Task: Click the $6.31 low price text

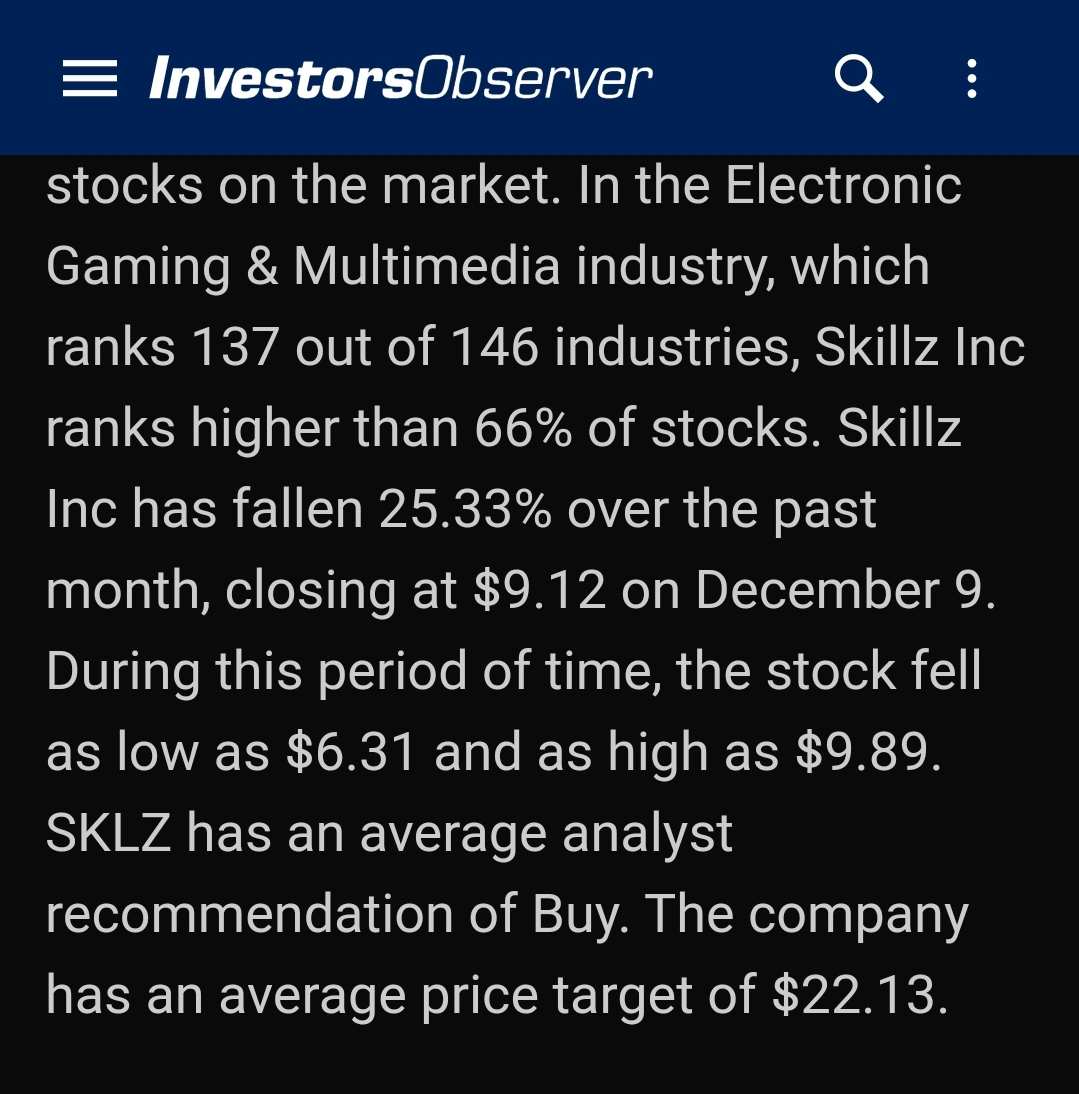Action: coord(351,751)
